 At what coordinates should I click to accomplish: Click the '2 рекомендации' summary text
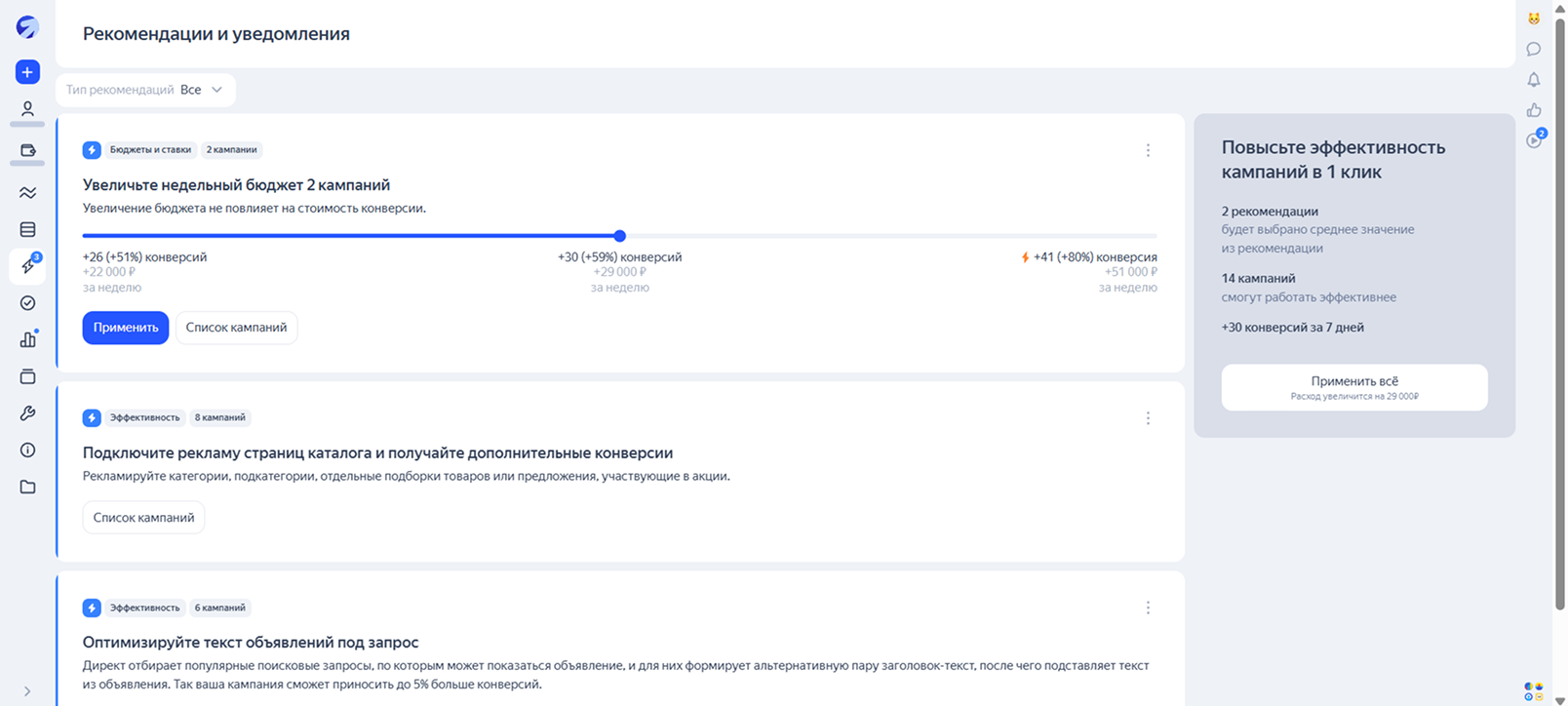[x=1270, y=212]
